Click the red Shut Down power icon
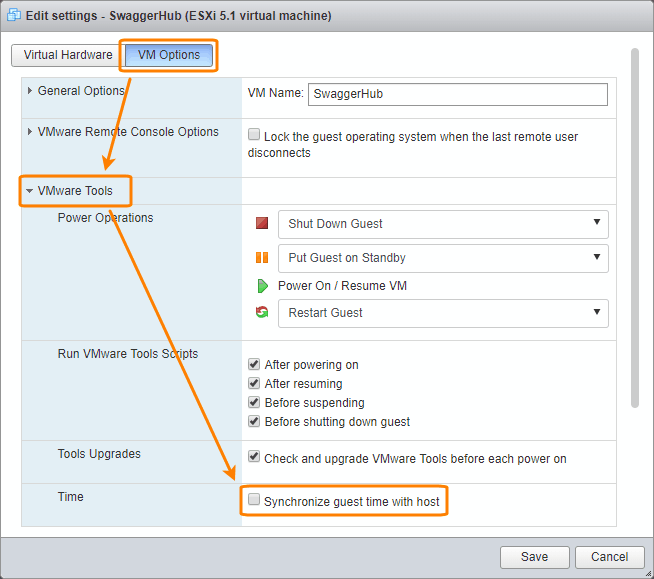 pyautogui.click(x=262, y=223)
